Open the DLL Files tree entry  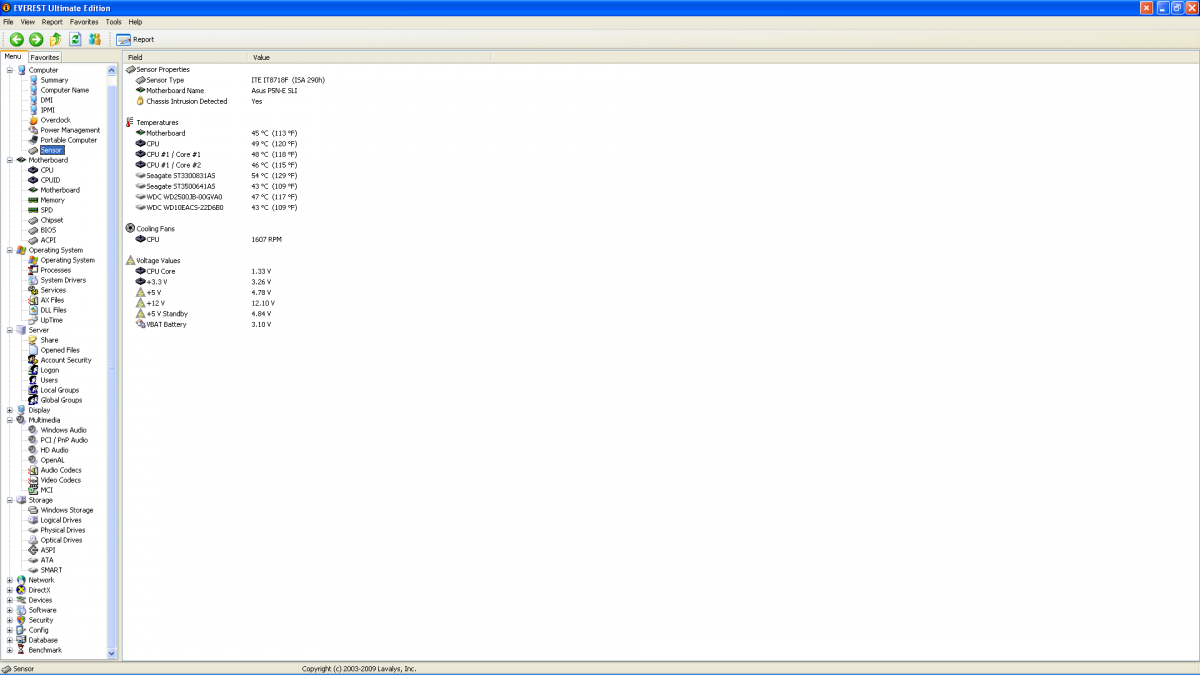click(x=53, y=310)
